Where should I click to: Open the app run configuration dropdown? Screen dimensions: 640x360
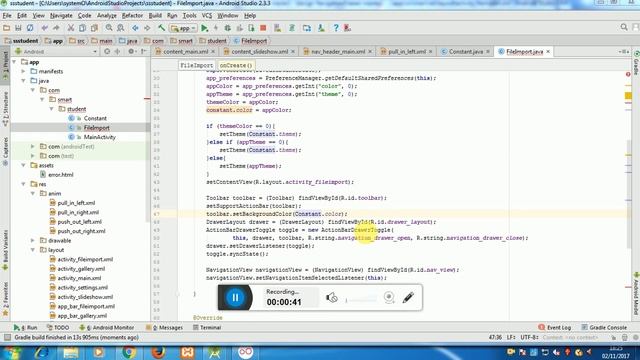[183, 28]
